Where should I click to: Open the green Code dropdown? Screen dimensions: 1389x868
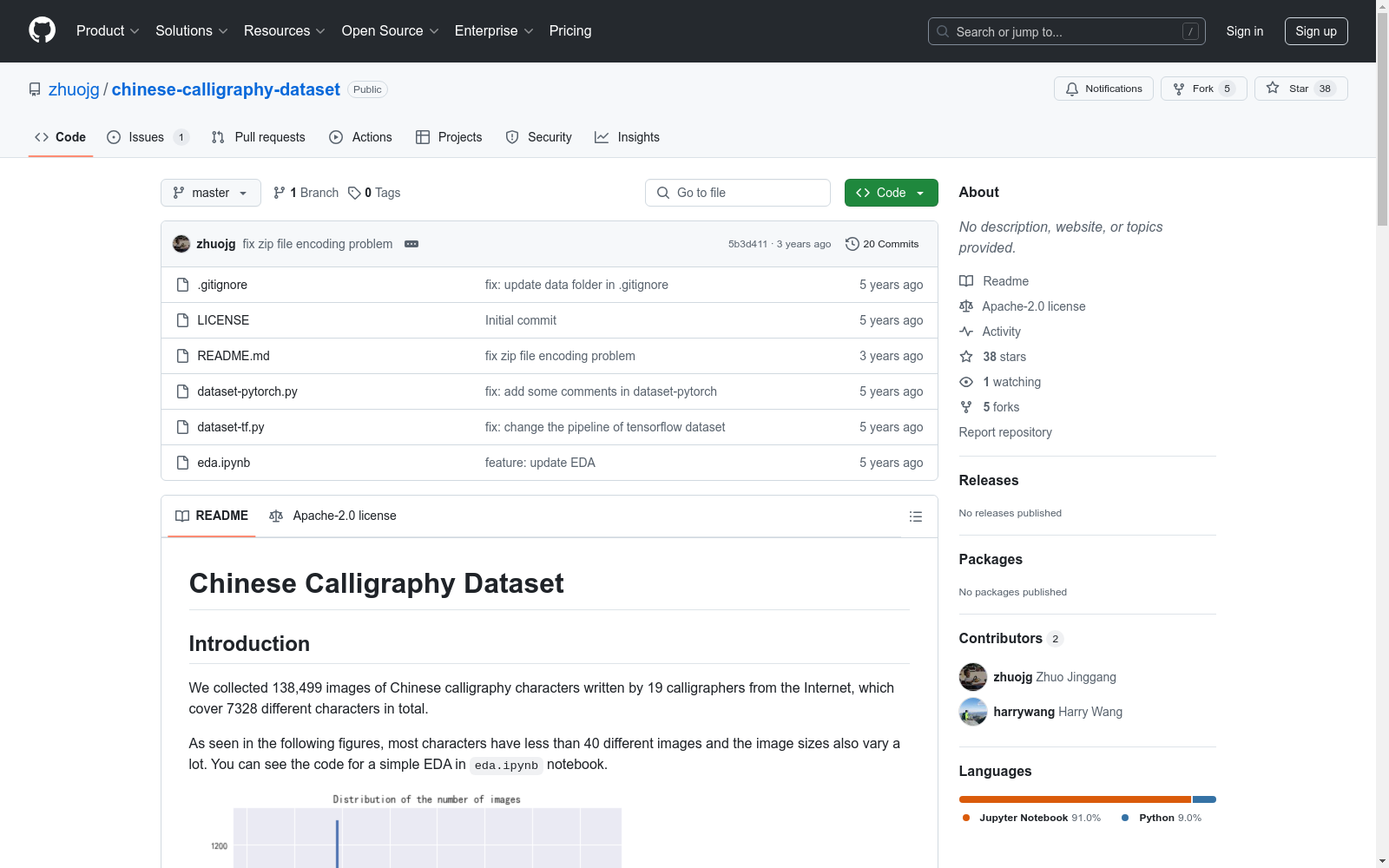point(892,193)
